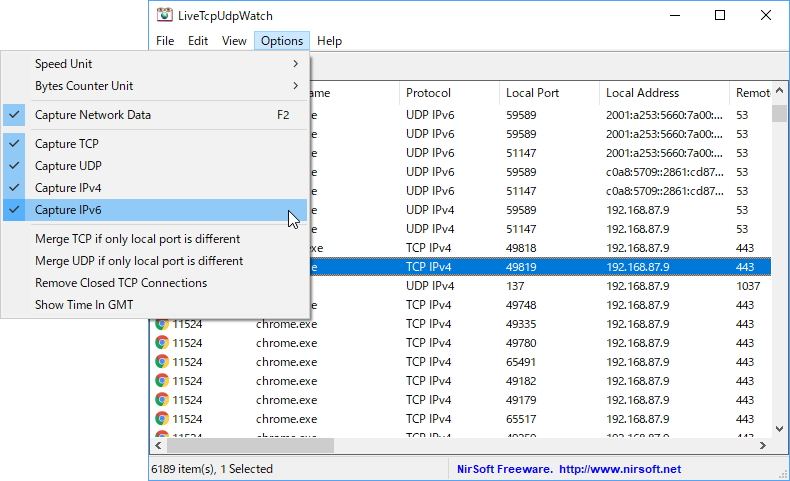
Task: Open the nirsoft.net link in status bar
Action: (620, 469)
